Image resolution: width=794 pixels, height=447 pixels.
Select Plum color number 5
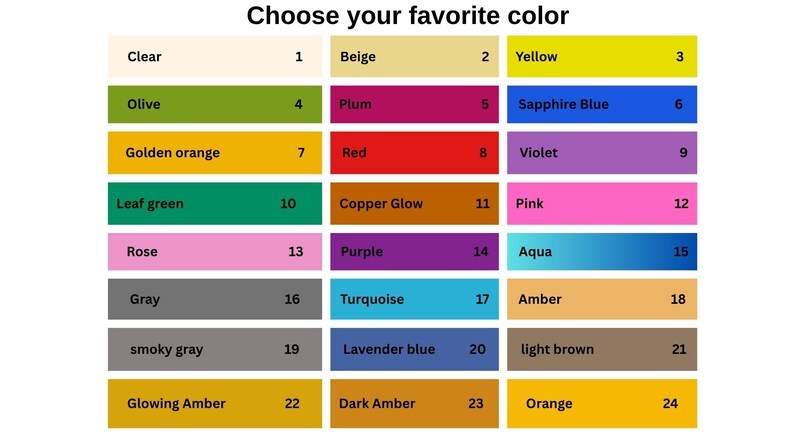[414, 104]
